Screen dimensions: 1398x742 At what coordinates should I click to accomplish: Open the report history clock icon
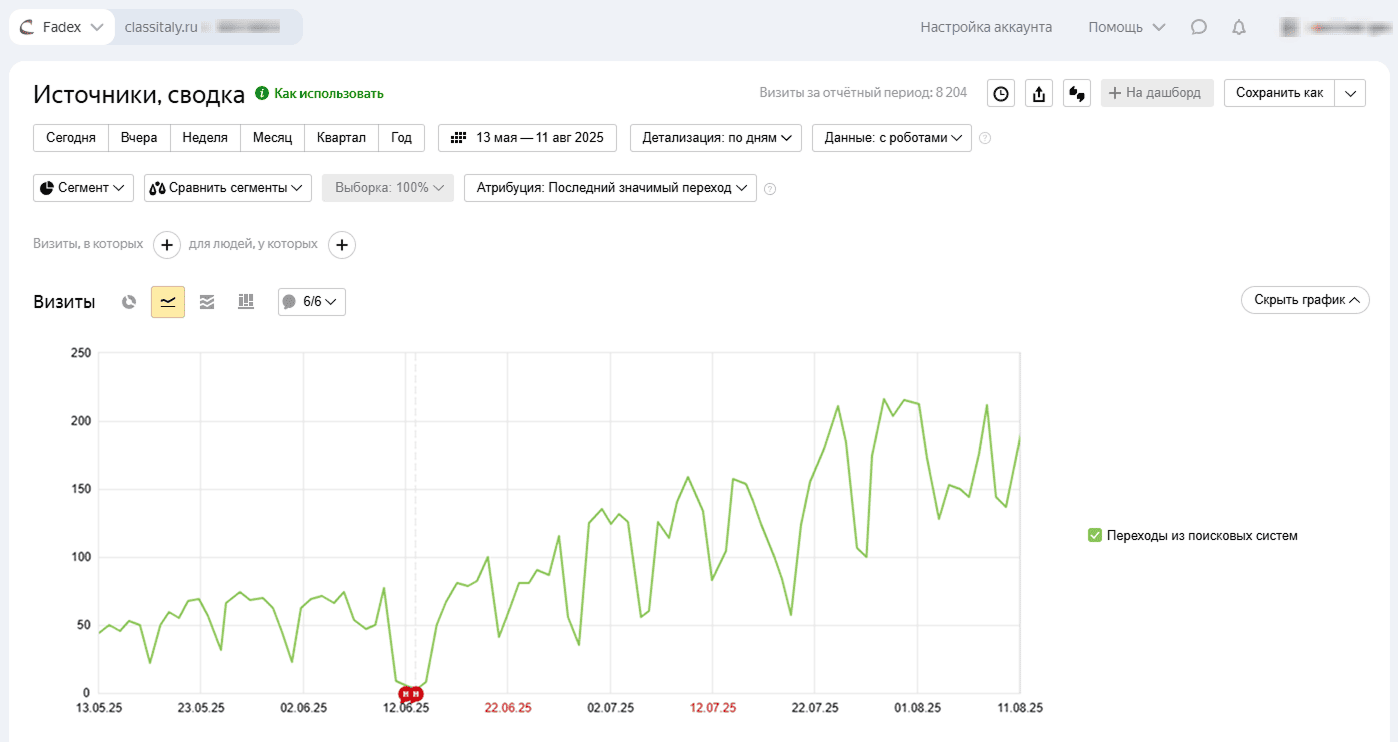click(1000, 93)
